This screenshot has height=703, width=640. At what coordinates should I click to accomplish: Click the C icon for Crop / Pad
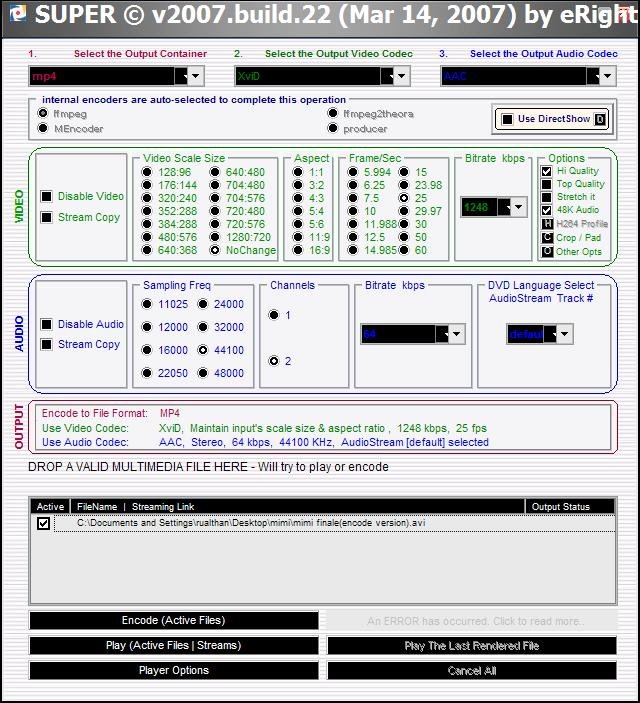click(547, 238)
